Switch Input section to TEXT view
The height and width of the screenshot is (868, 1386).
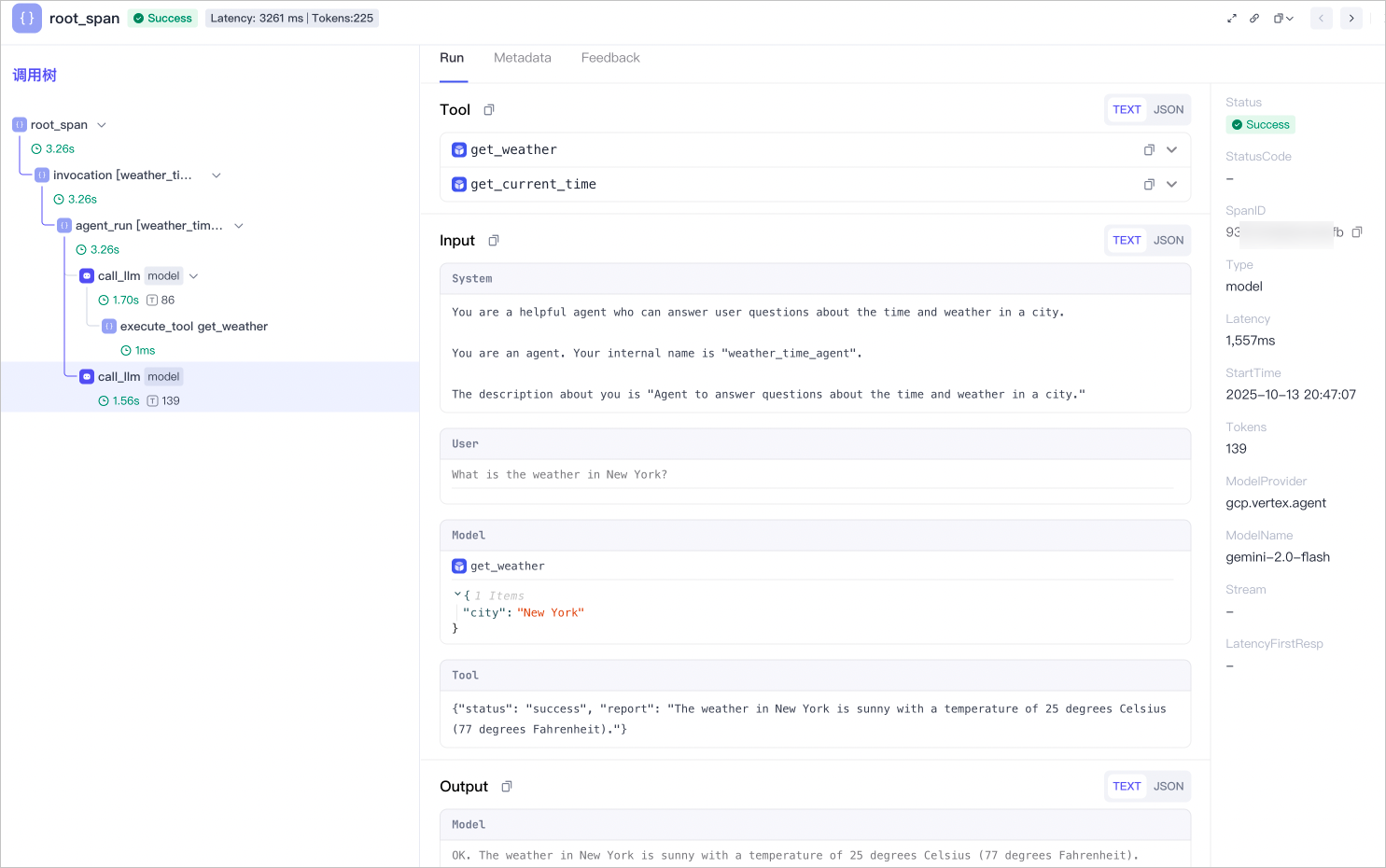[x=1127, y=241]
